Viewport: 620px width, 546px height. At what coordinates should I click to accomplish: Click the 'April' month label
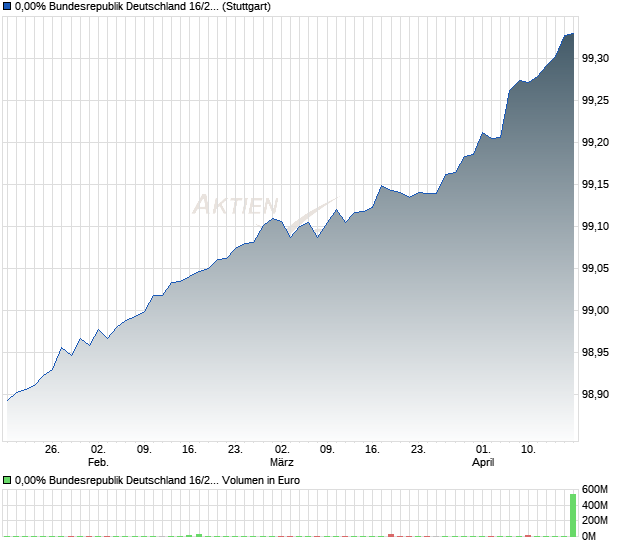(x=483, y=462)
